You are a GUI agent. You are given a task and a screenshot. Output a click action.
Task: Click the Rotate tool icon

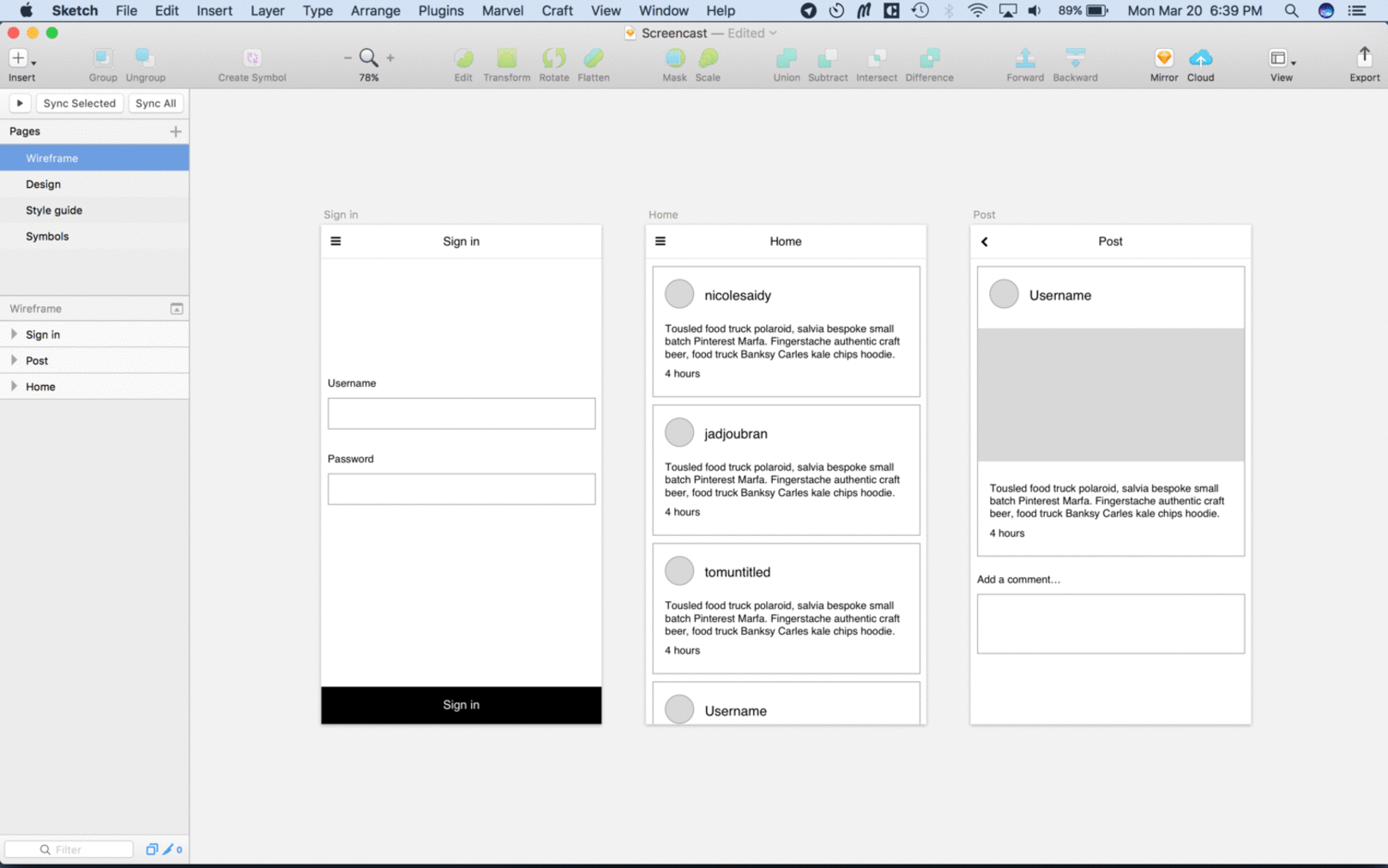coord(553,58)
